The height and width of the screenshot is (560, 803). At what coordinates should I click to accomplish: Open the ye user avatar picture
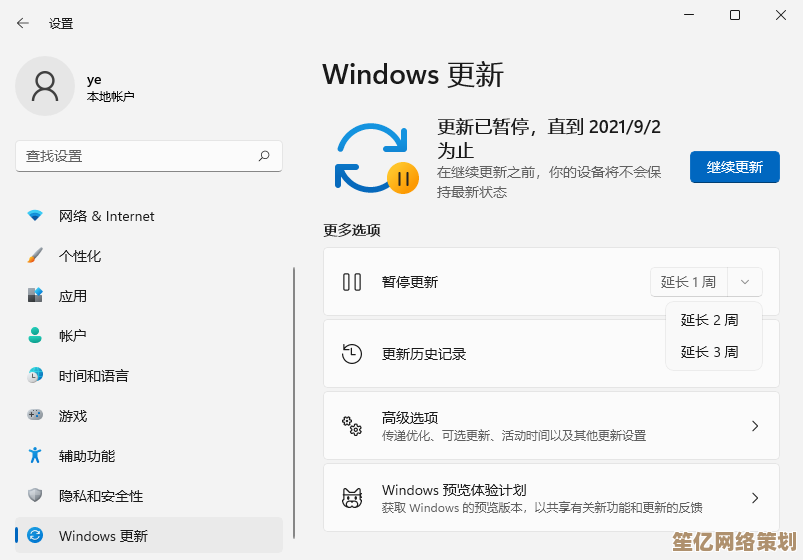(x=45, y=86)
